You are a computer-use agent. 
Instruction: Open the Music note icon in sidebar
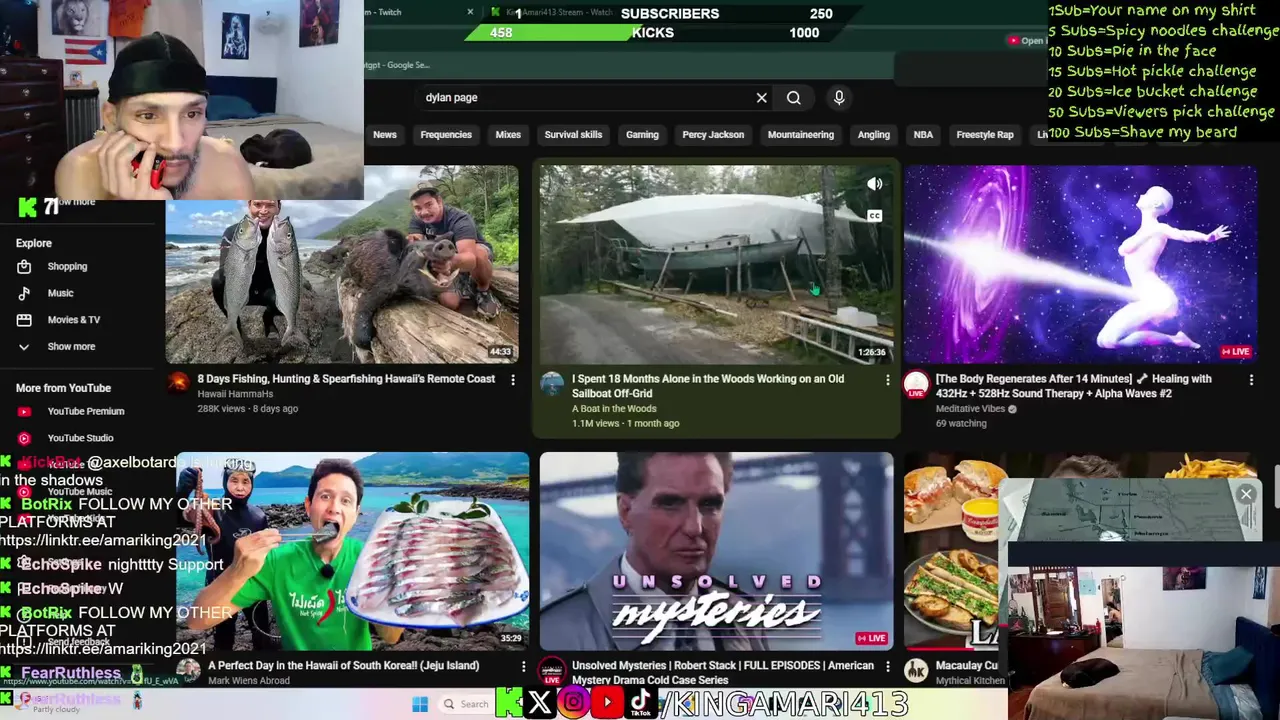coord(24,293)
